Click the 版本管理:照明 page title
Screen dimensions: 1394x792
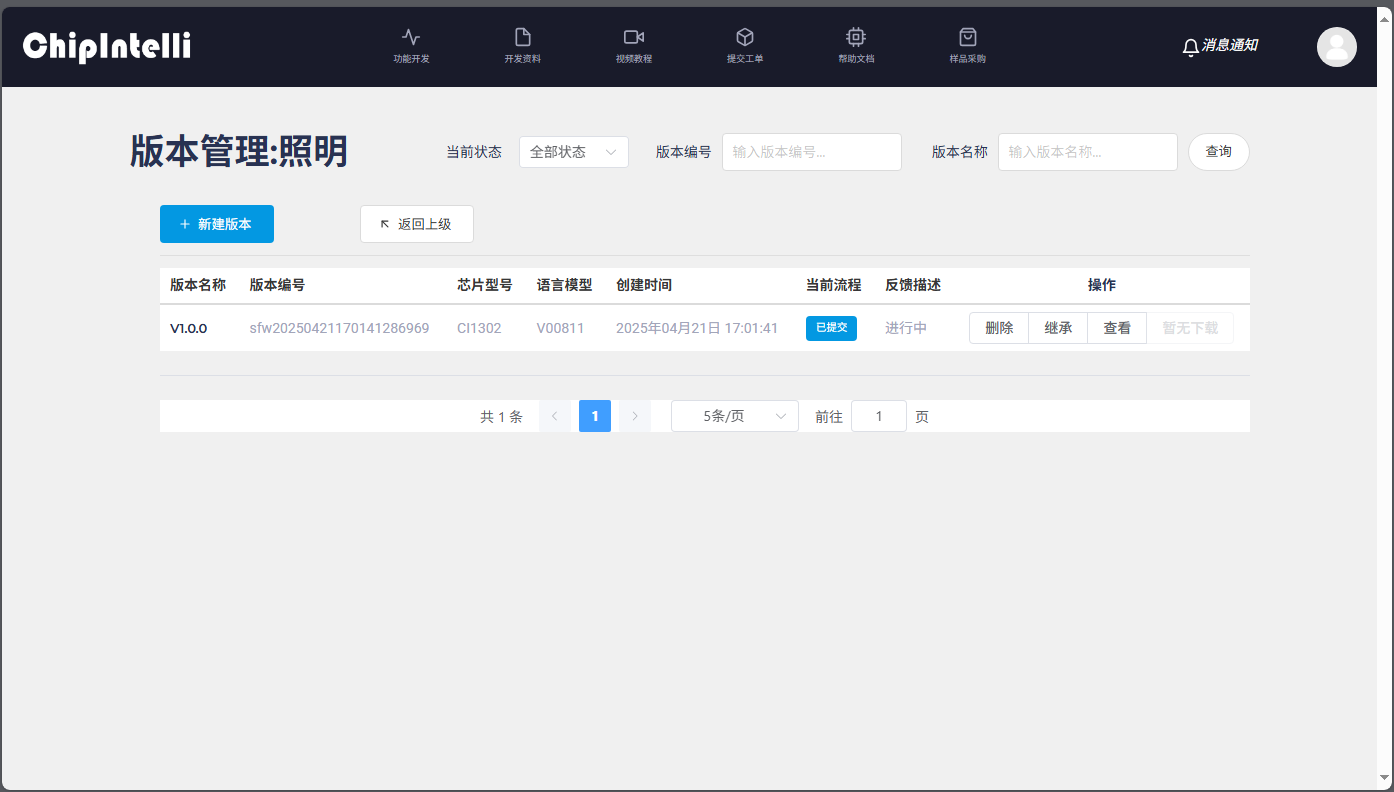tap(239, 151)
